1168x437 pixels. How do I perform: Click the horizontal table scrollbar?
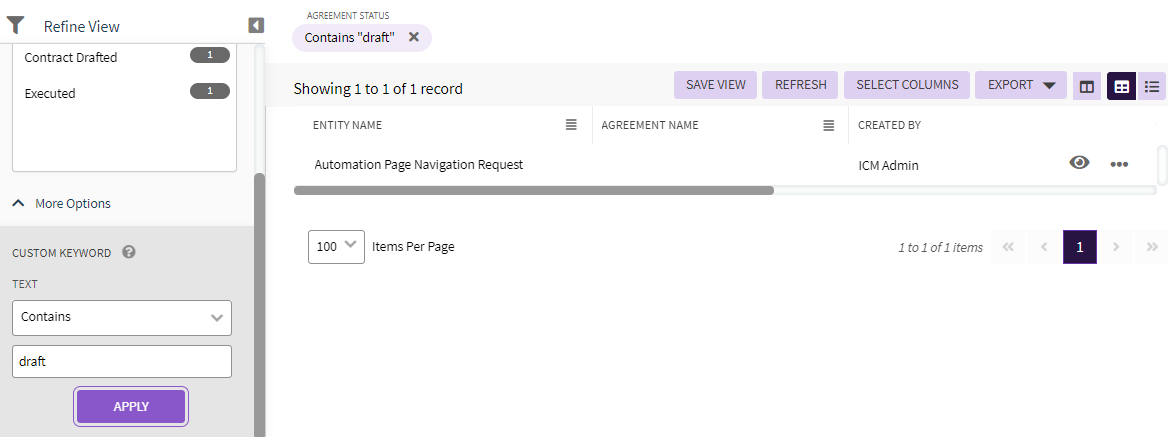534,190
